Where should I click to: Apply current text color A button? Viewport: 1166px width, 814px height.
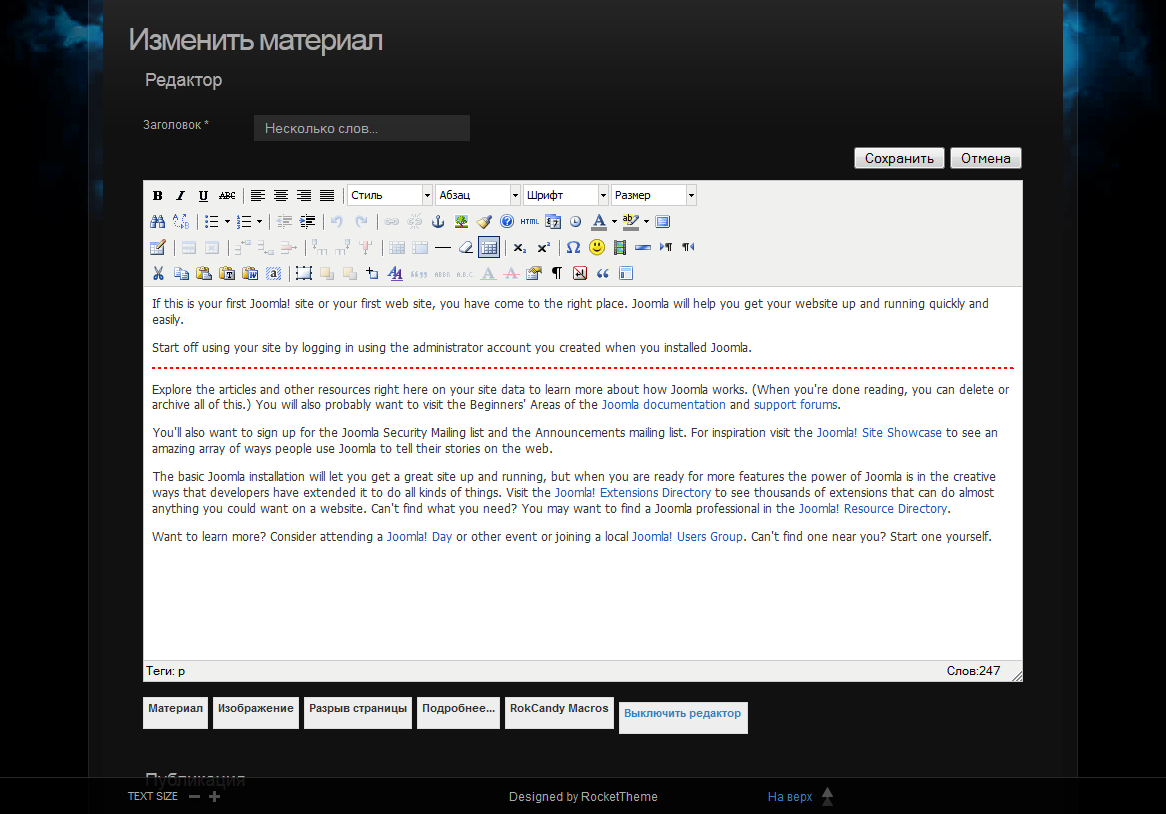599,222
